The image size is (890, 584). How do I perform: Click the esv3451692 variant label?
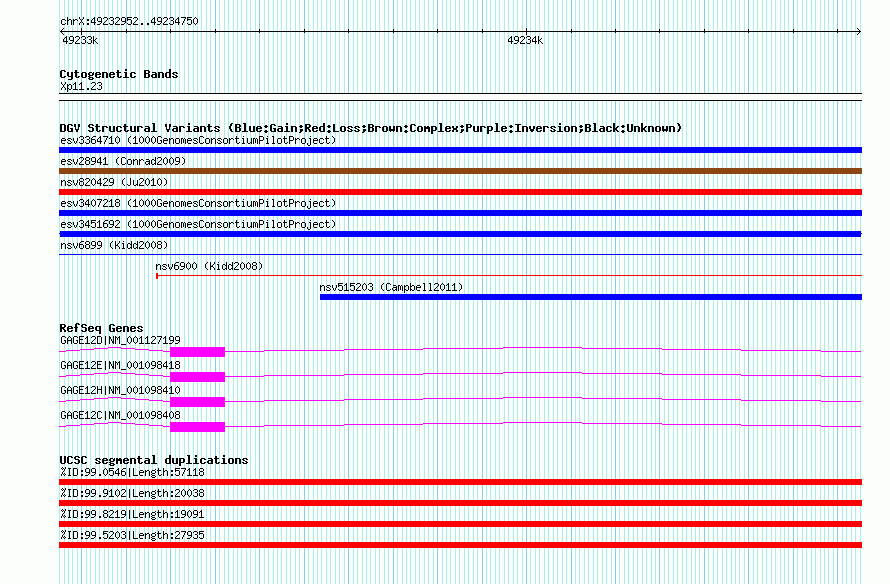coord(198,224)
